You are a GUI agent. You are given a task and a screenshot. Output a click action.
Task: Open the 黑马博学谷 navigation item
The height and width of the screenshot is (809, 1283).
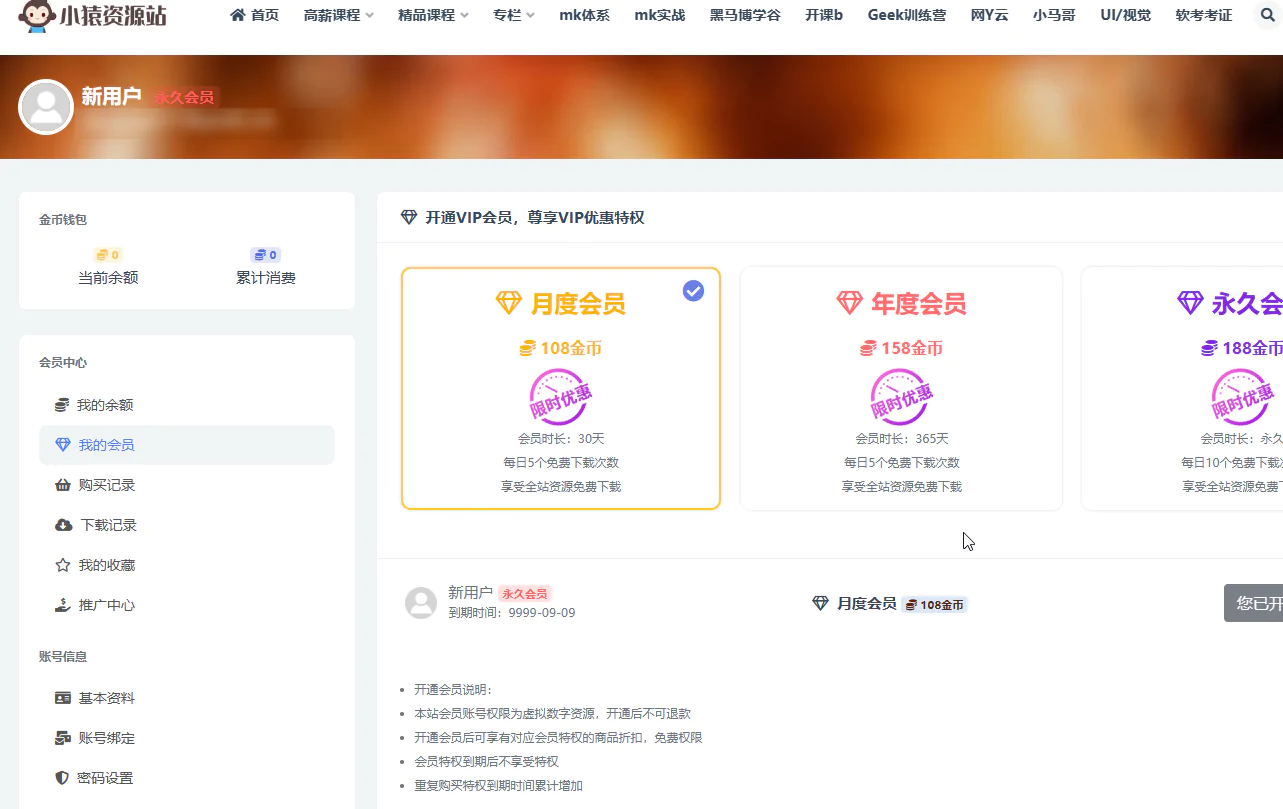[745, 15]
